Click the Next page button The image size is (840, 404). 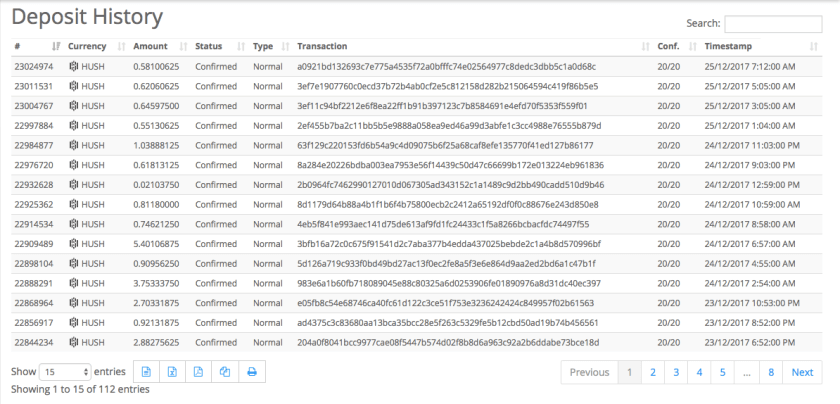(x=802, y=372)
